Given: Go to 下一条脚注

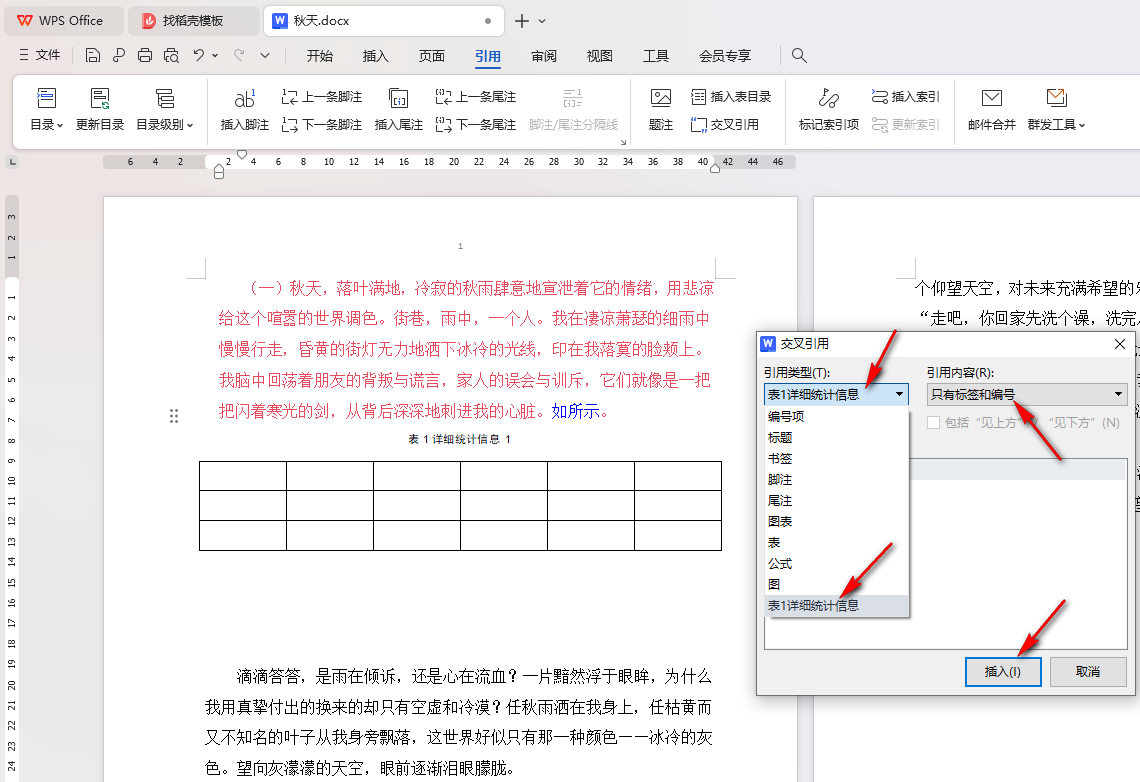Looking at the screenshot, I should pyautogui.click(x=321, y=124).
